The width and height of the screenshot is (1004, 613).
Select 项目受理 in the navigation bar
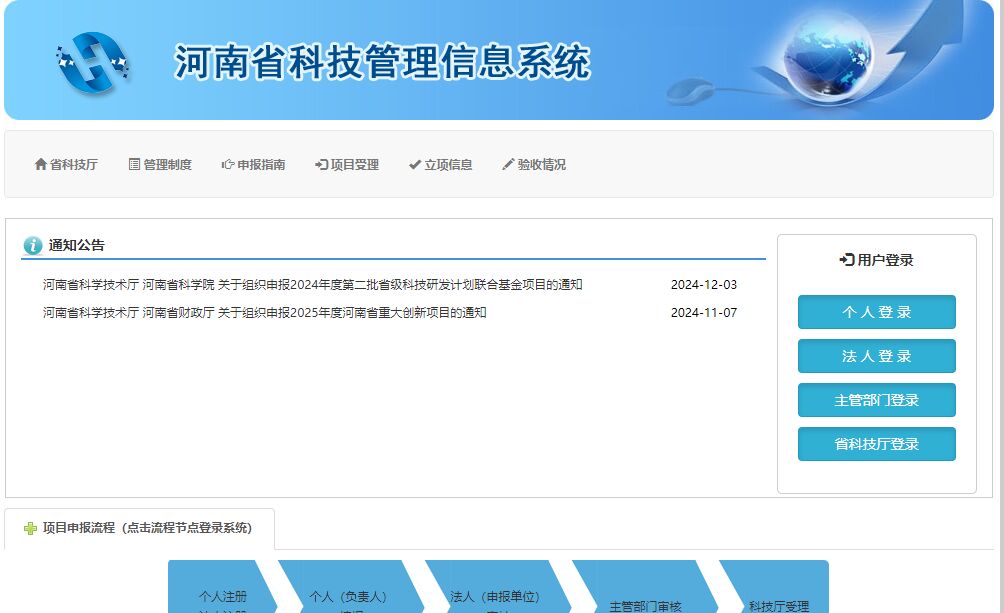347,165
